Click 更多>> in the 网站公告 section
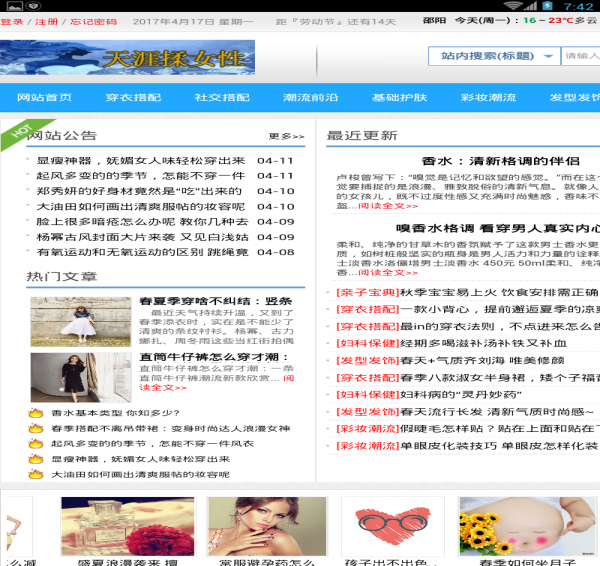Image resolution: width=600 pixels, height=566 pixels. [x=286, y=136]
